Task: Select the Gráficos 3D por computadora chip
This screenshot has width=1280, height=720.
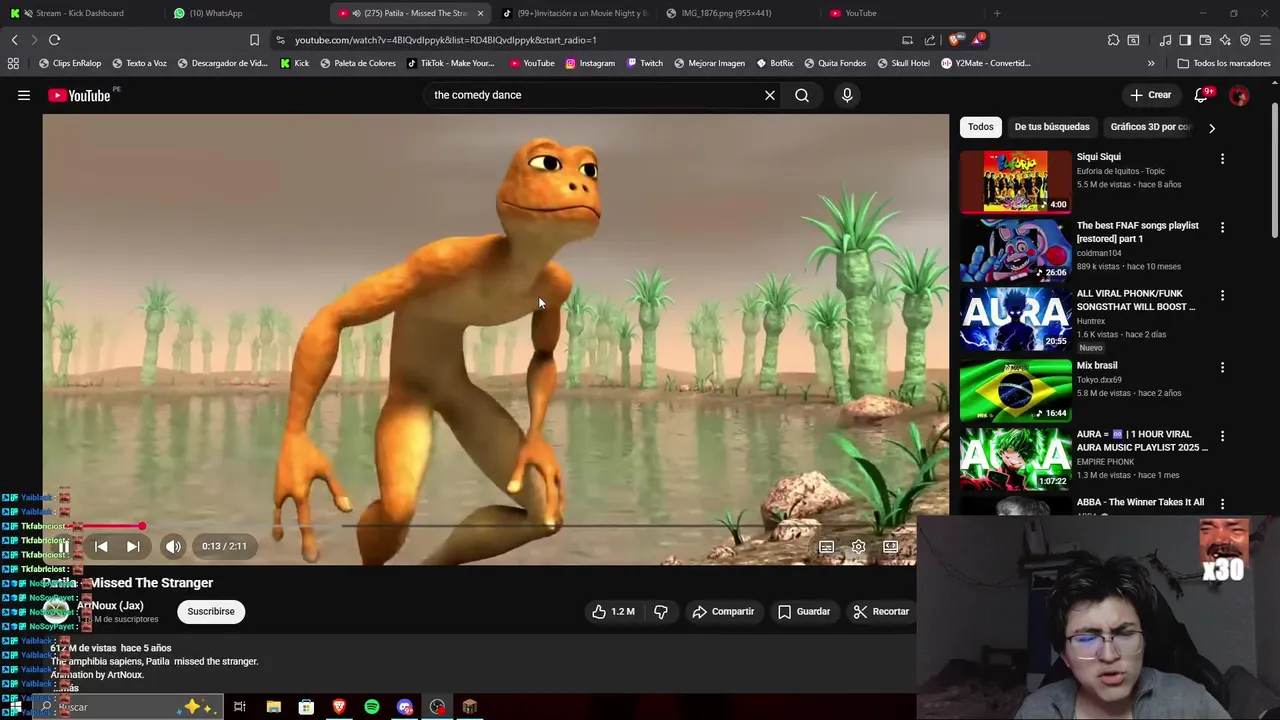Action: pos(1150,127)
